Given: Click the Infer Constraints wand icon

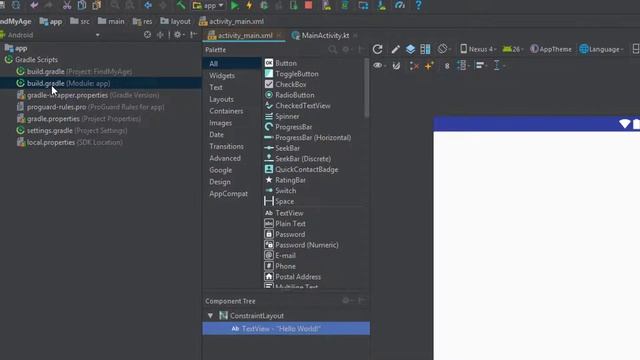Looking at the screenshot, I should (x=429, y=65).
